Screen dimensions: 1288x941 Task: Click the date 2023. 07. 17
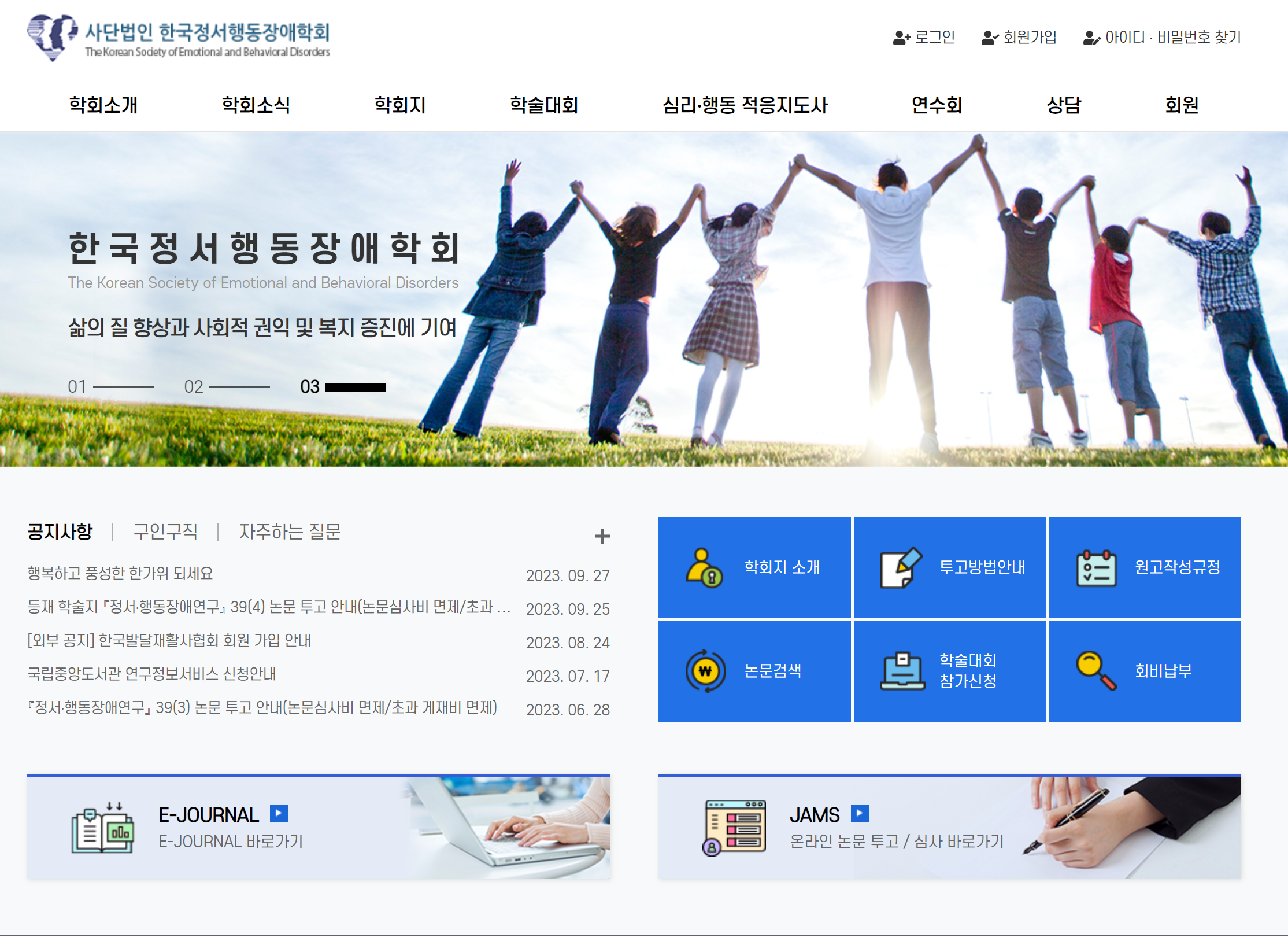point(568,677)
